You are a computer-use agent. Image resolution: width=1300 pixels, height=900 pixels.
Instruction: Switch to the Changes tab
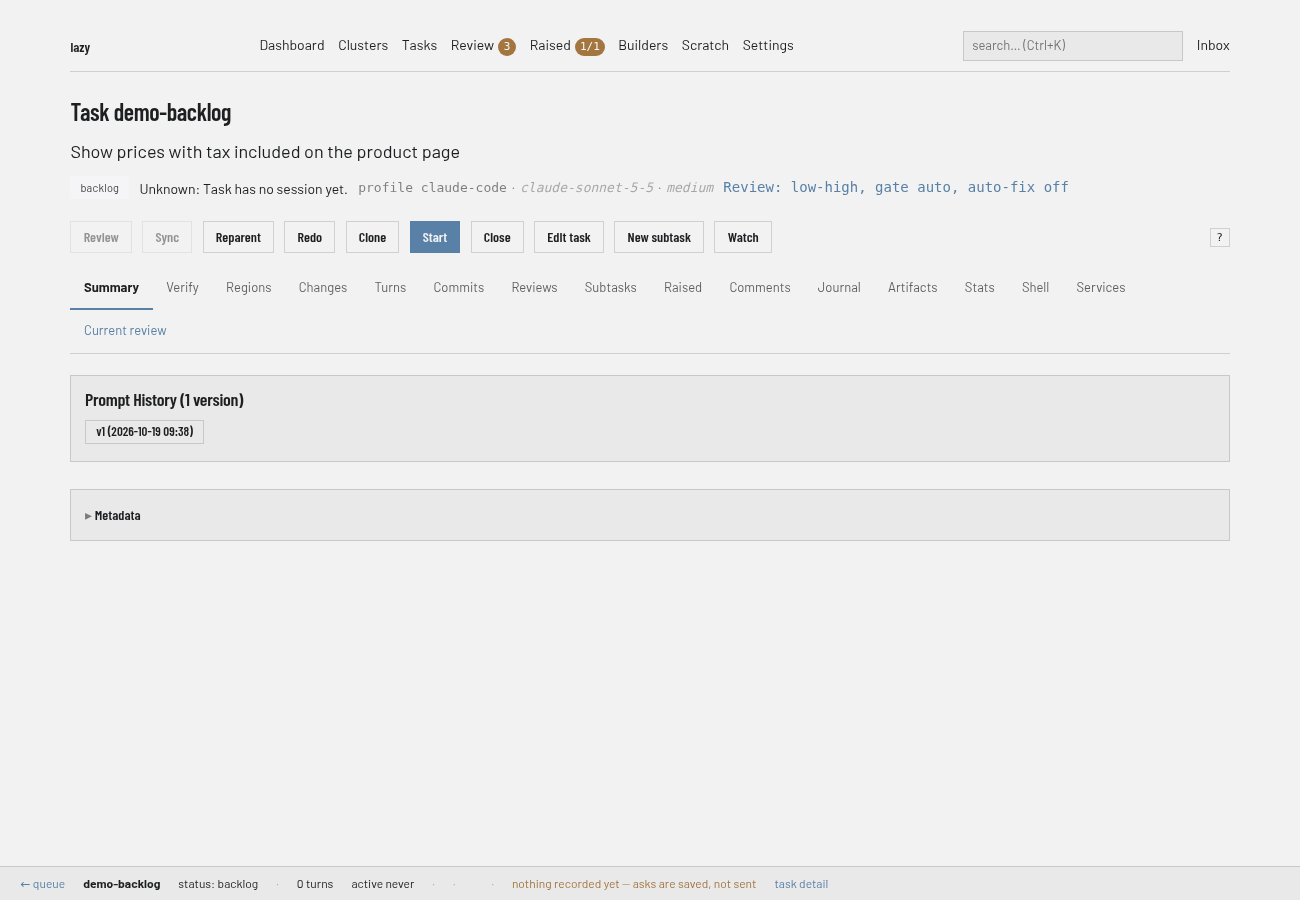(x=323, y=288)
